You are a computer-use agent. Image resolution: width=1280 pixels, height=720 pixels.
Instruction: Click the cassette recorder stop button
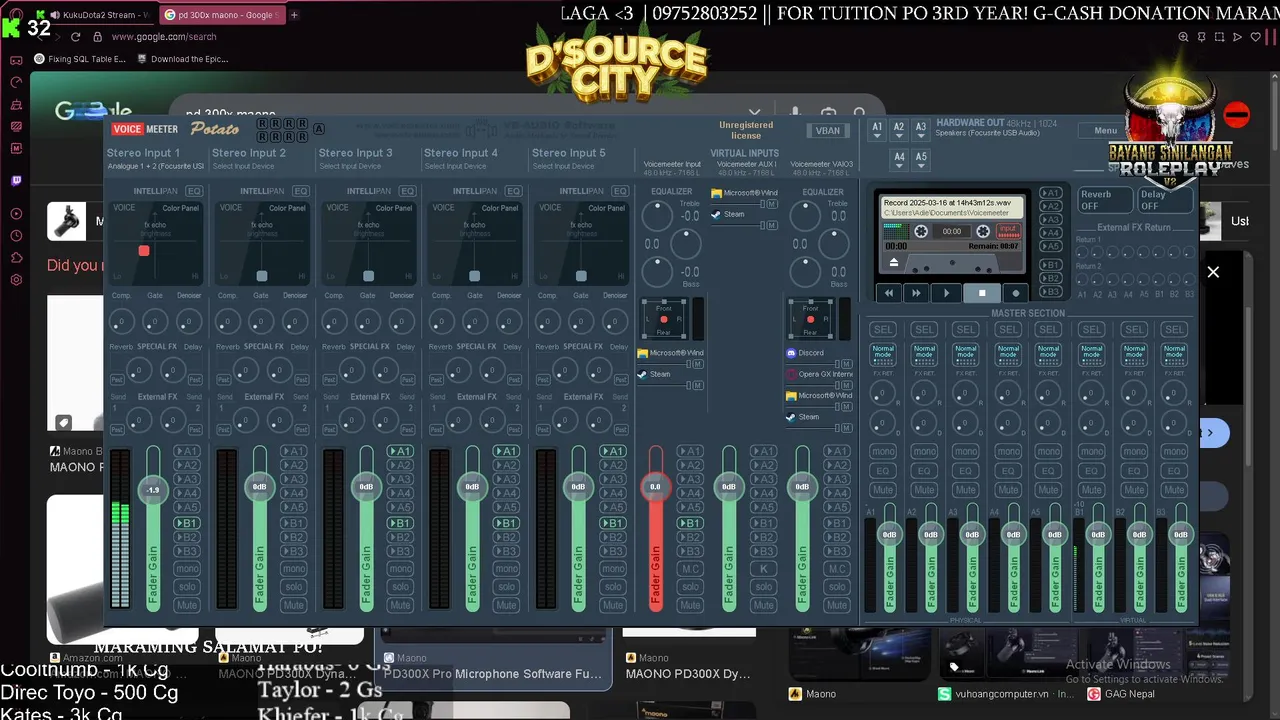[x=982, y=293]
